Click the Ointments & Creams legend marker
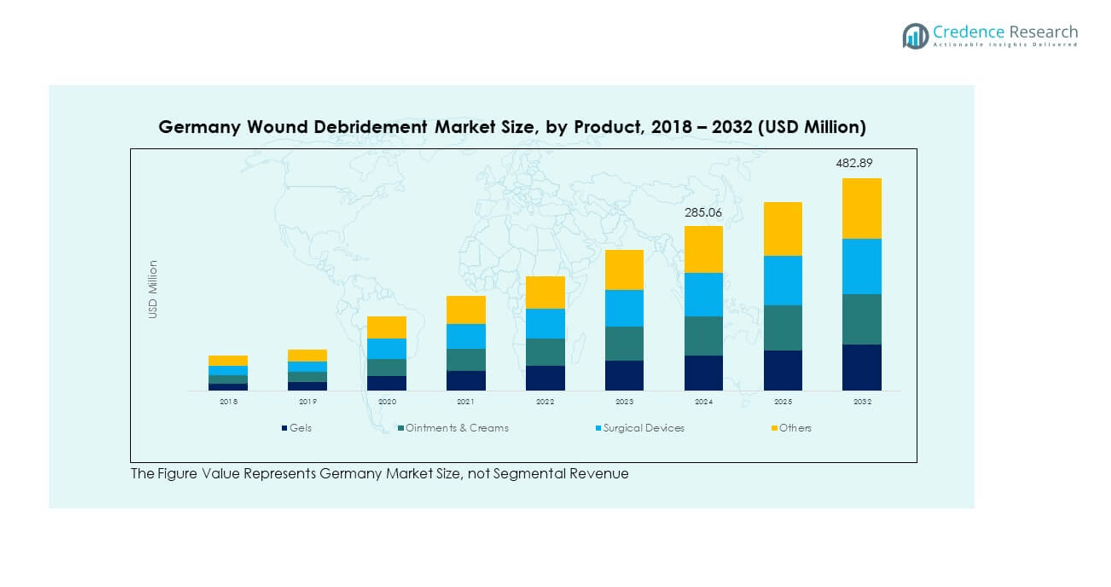1111x587 pixels. click(400, 429)
